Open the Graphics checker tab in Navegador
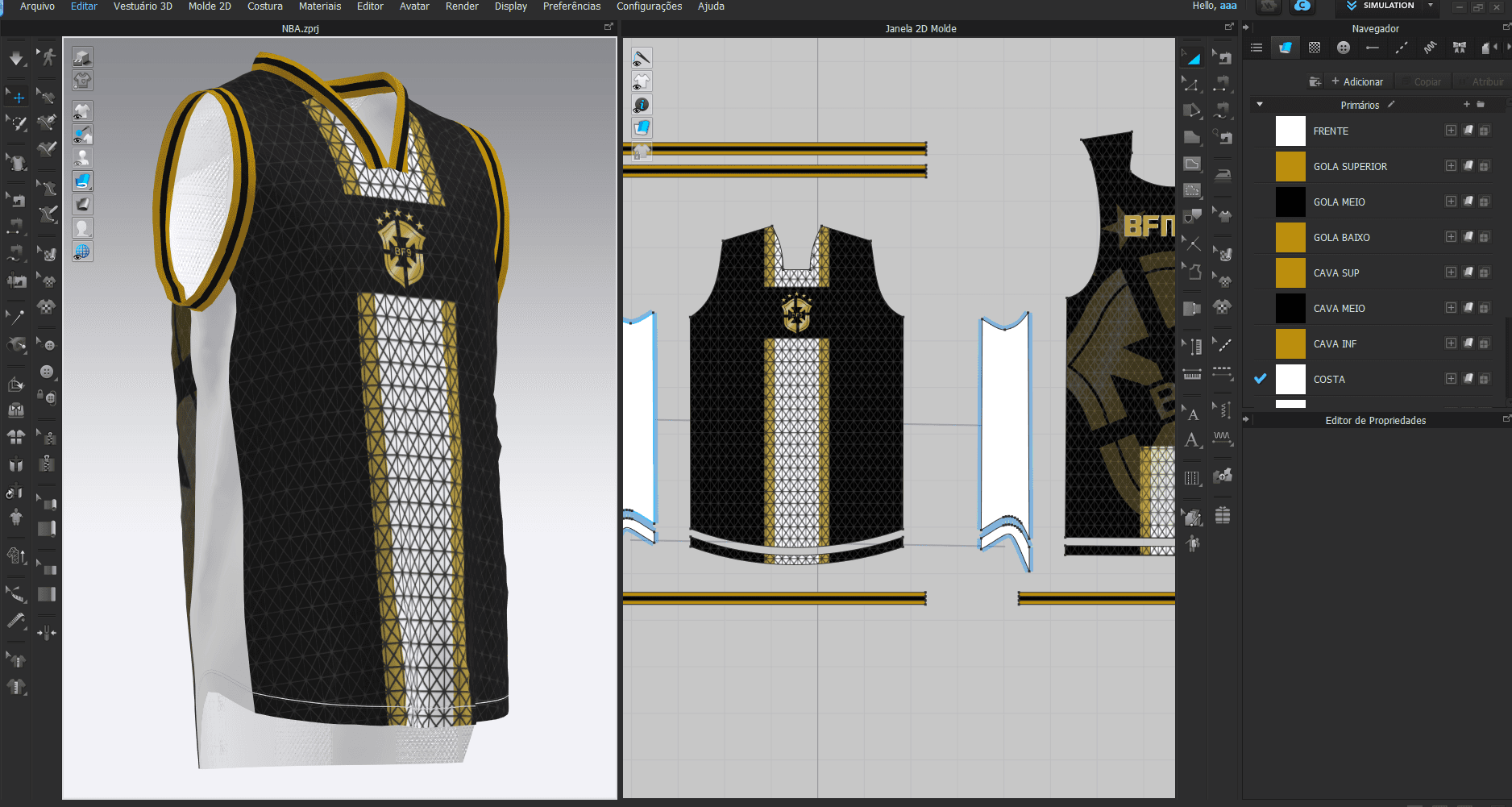This screenshot has width=1512, height=807. click(1314, 48)
